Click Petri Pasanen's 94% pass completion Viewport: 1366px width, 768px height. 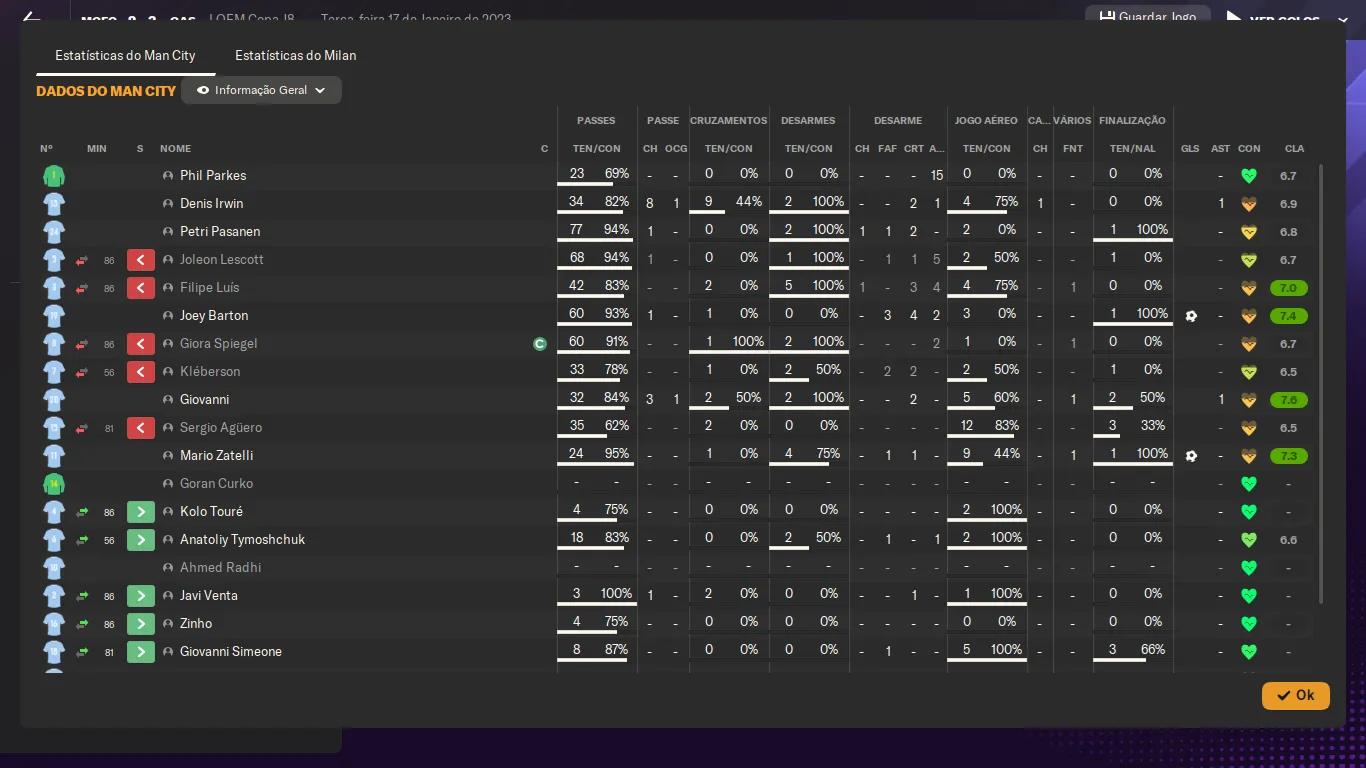tap(617, 230)
